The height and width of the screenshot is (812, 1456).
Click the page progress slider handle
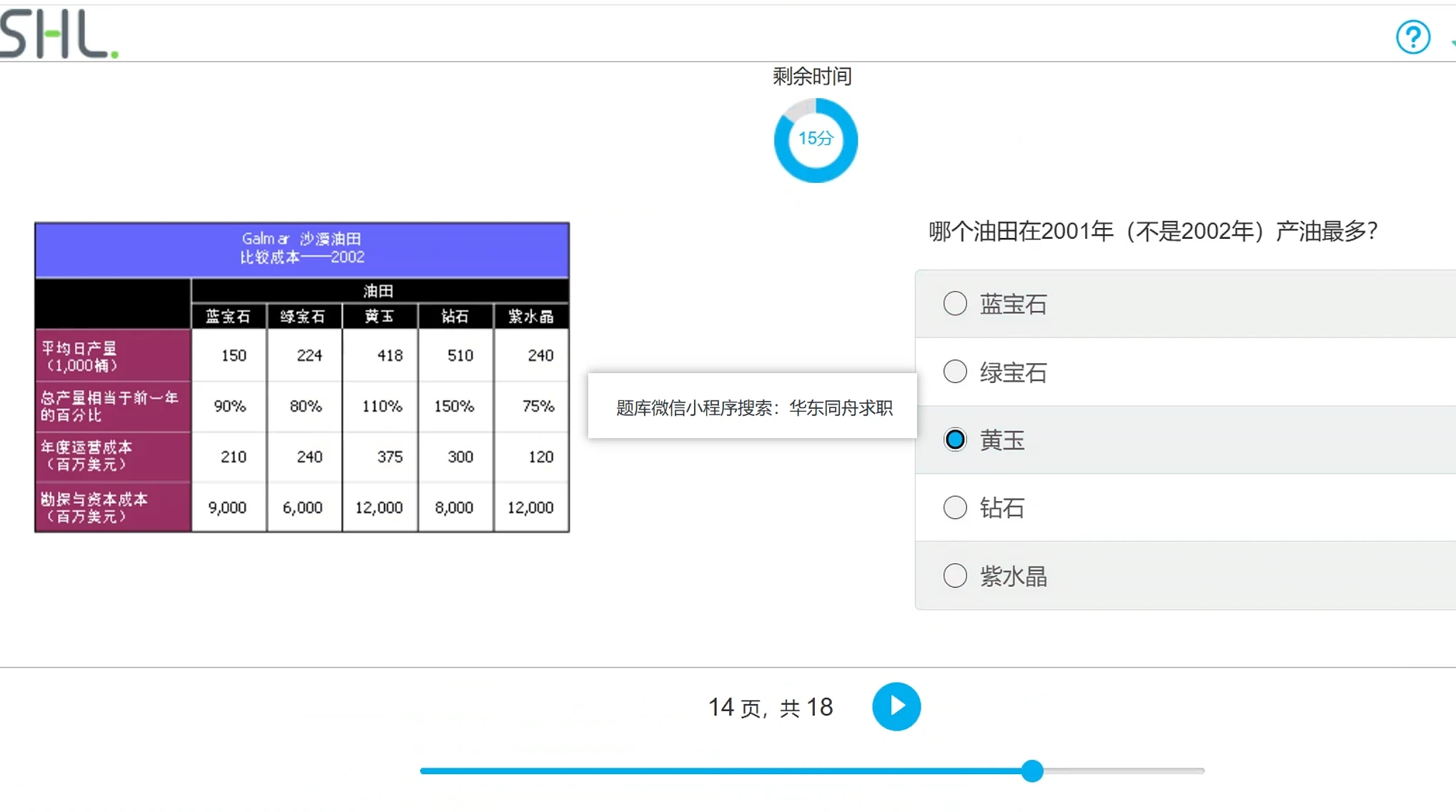(x=1031, y=771)
